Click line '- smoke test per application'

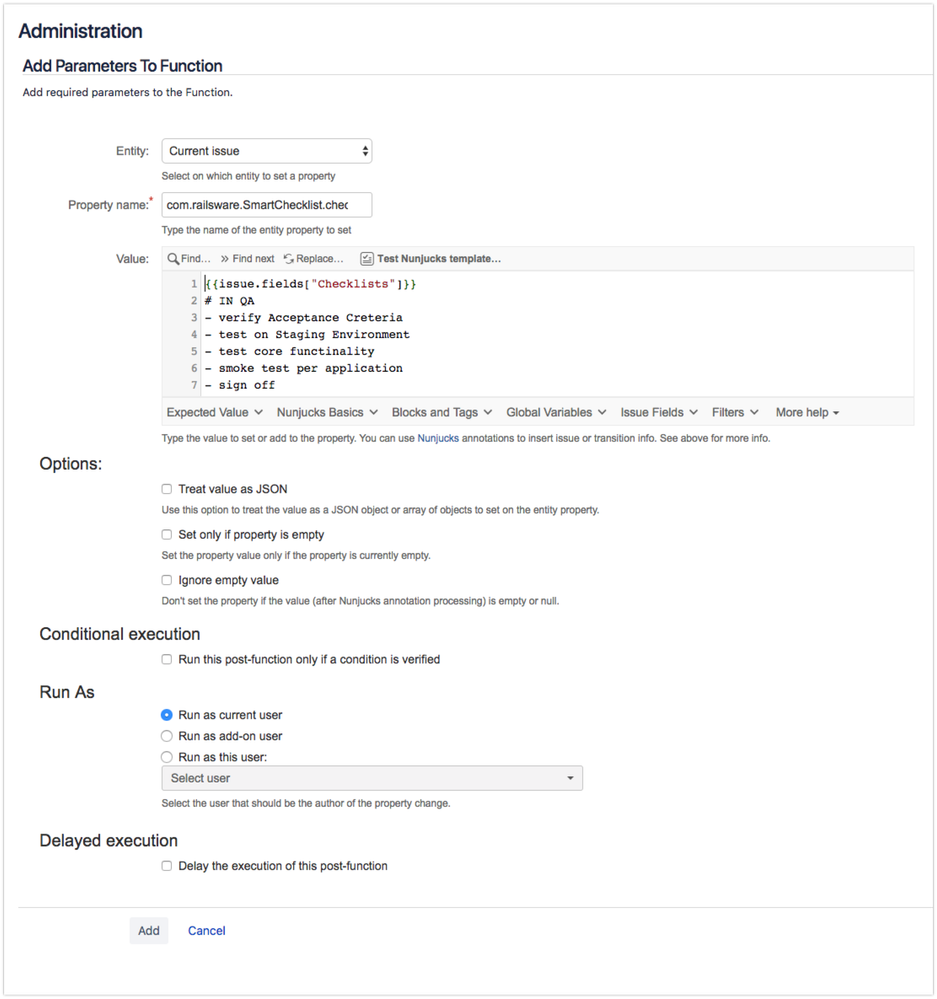coord(304,368)
